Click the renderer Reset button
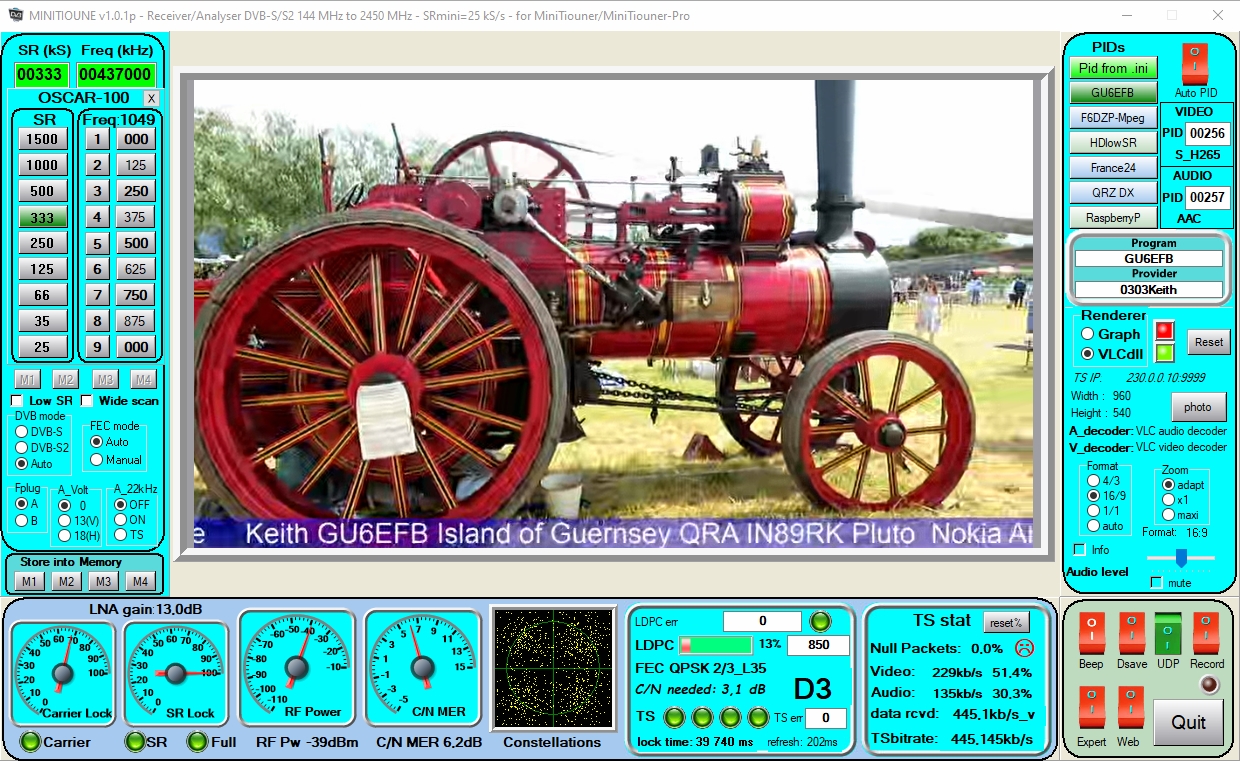 1208,342
